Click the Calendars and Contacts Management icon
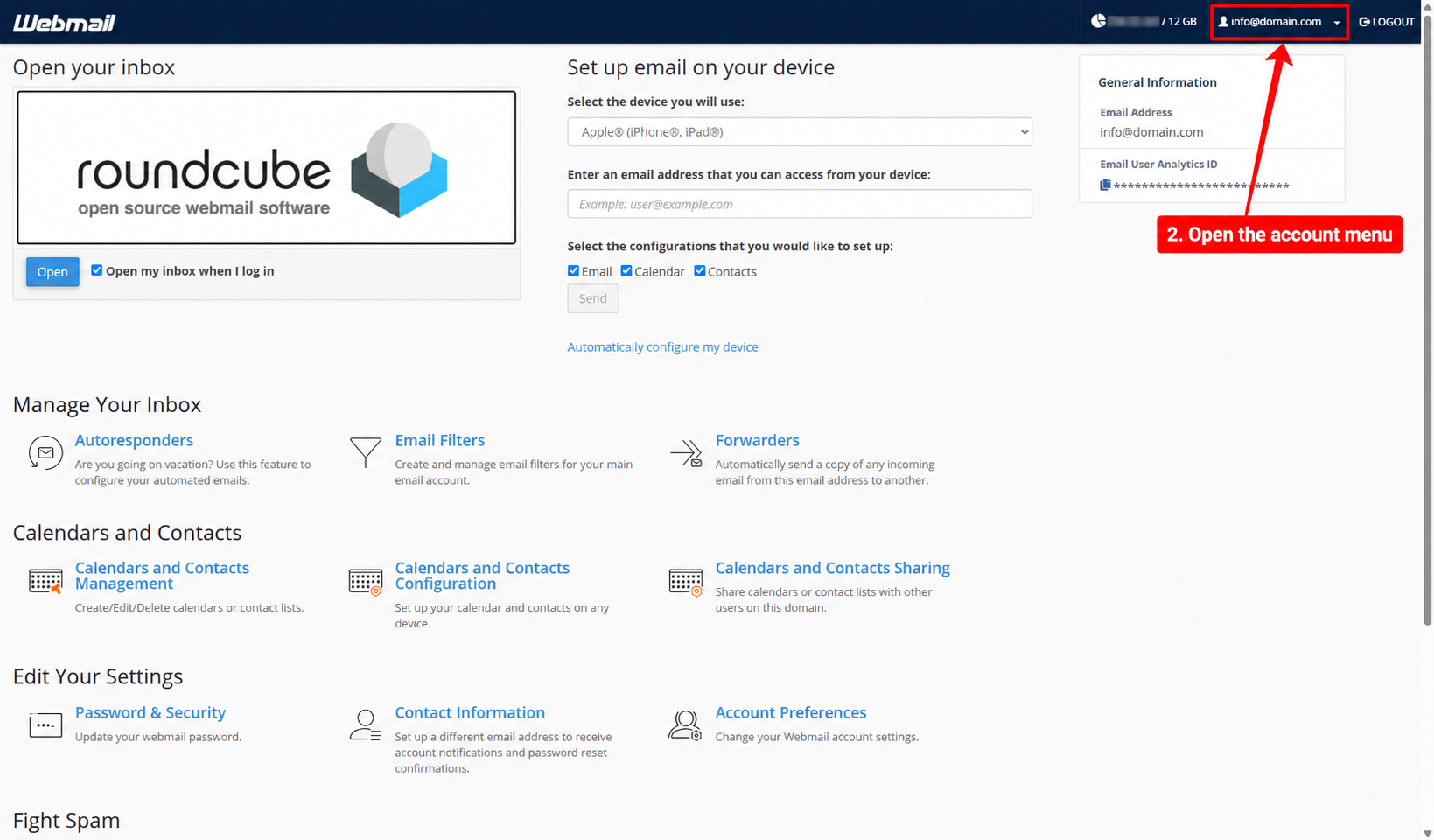Viewport: 1434px width, 840px height. (x=45, y=581)
